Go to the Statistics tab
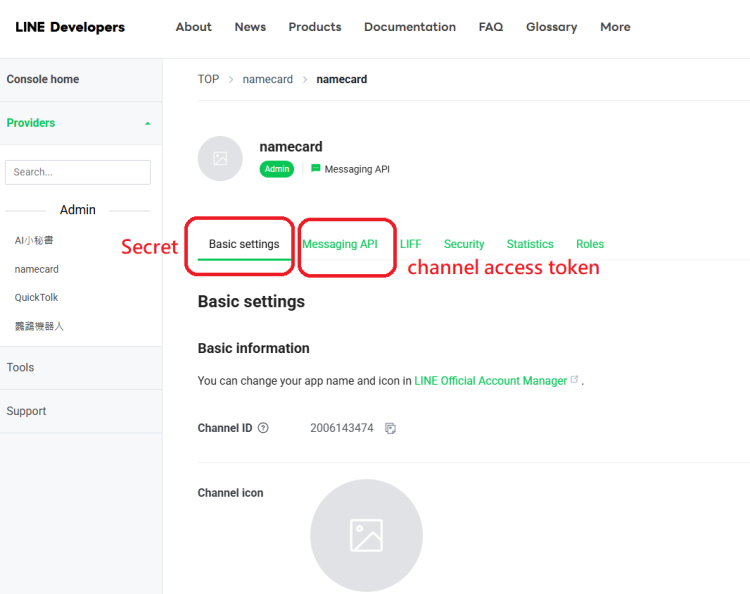 [530, 244]
